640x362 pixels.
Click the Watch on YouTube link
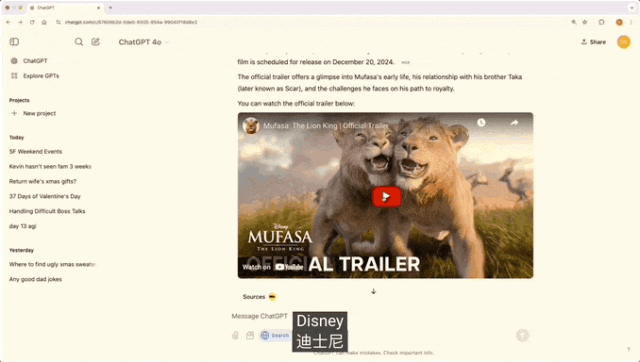pyautogui.click(x=273, y=267)
